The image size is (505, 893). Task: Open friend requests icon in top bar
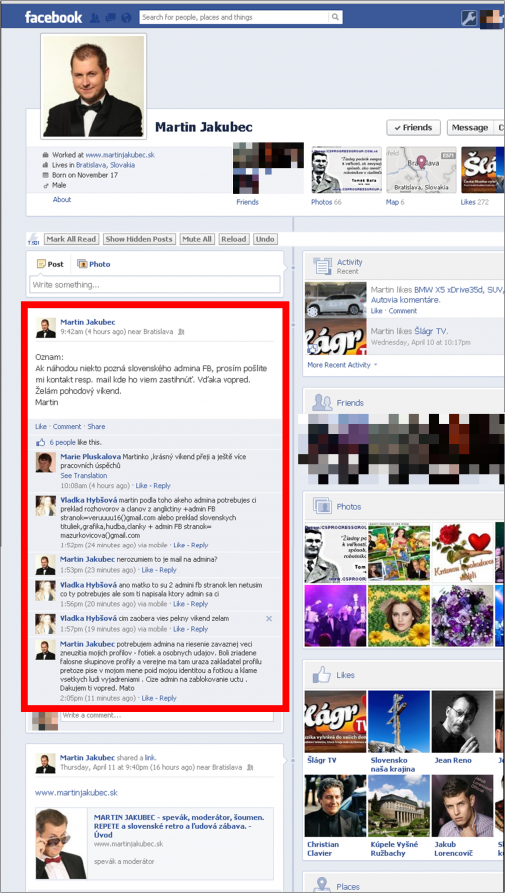[95, 18]
